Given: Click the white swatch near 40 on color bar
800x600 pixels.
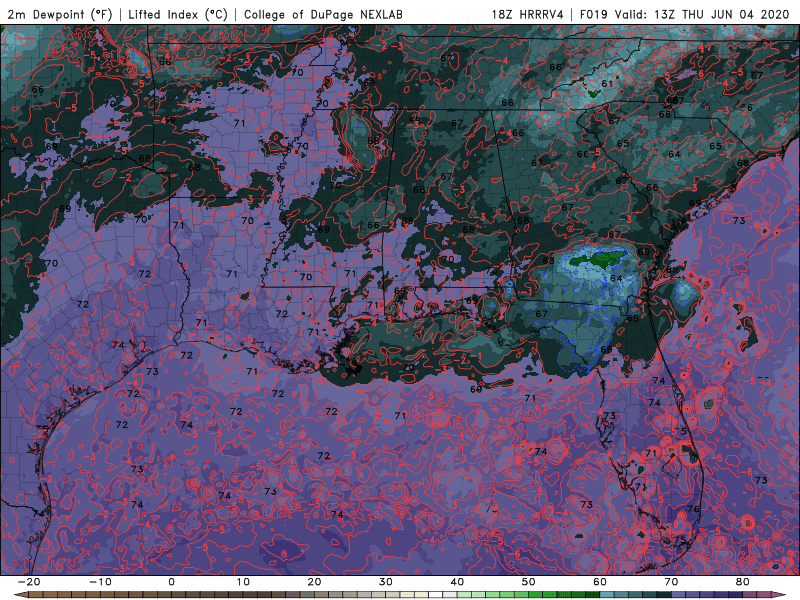Looking at the screenshot, I should 436,594.
